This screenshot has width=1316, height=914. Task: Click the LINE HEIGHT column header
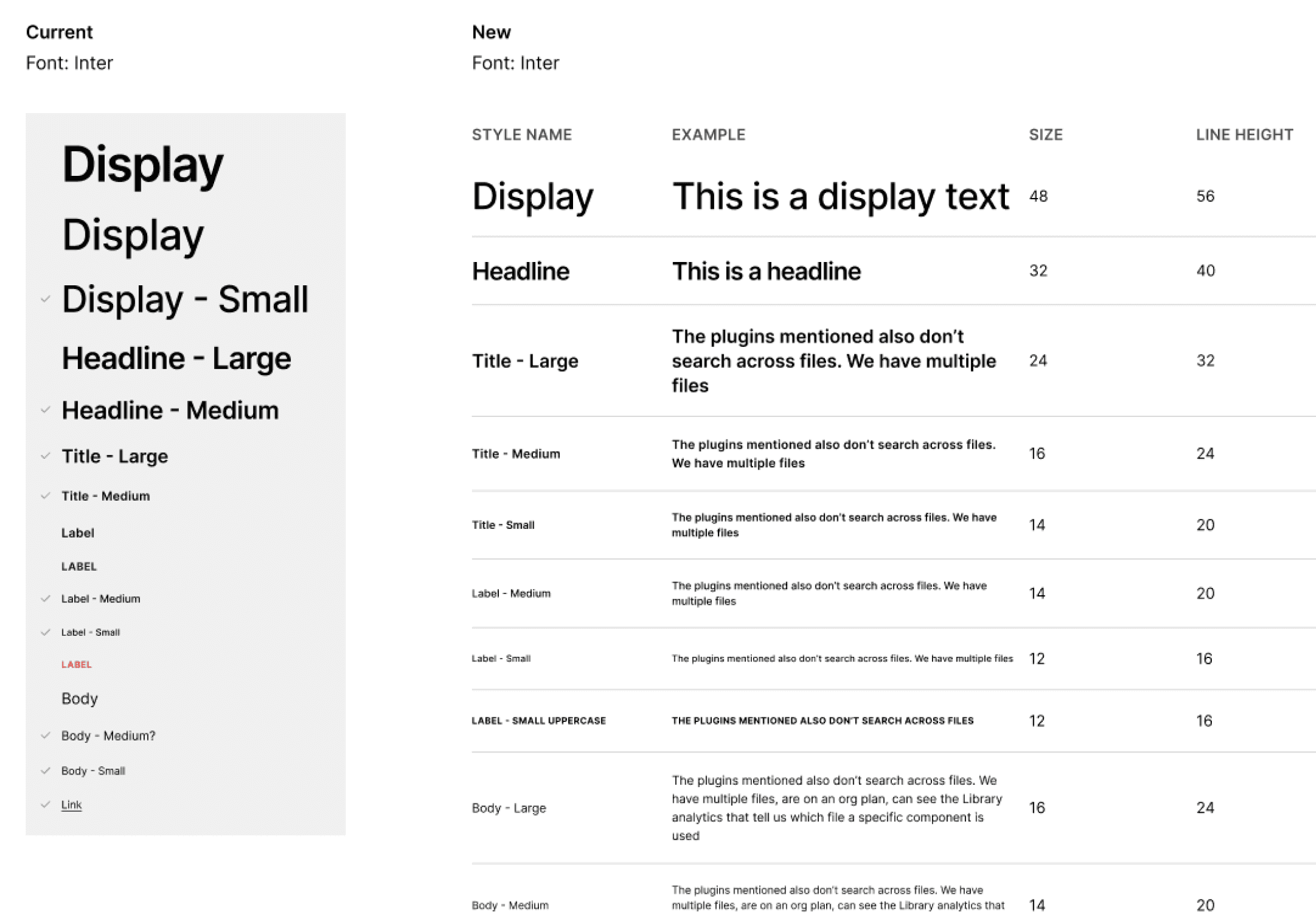(1244, 135)
